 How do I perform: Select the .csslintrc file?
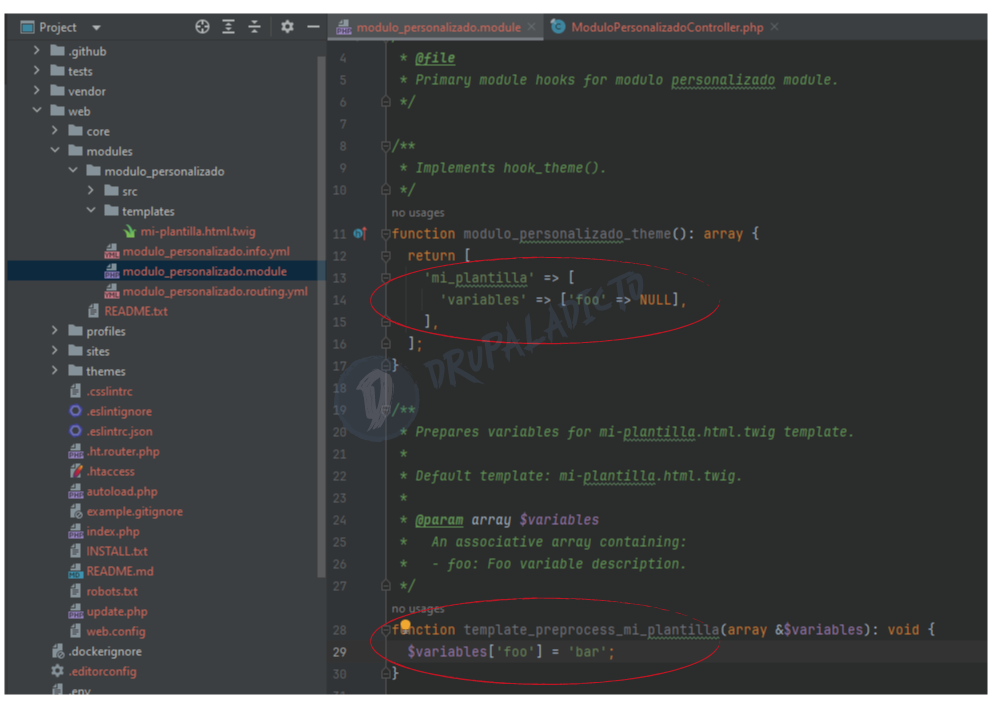pos(109,391)
